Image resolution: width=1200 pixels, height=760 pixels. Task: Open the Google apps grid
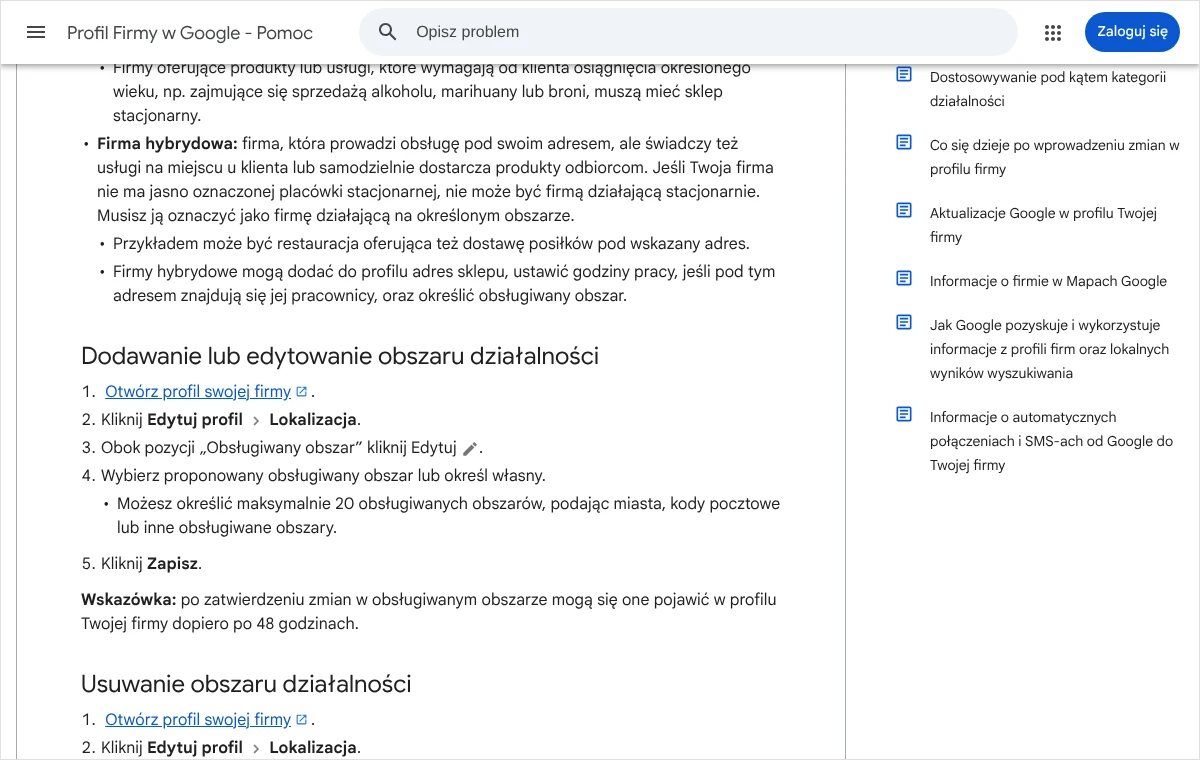1052,32
